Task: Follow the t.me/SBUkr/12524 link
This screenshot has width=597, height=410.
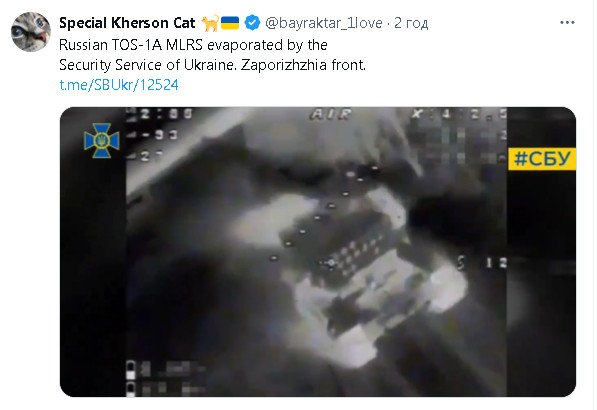Action: click(x=119, y=85)
